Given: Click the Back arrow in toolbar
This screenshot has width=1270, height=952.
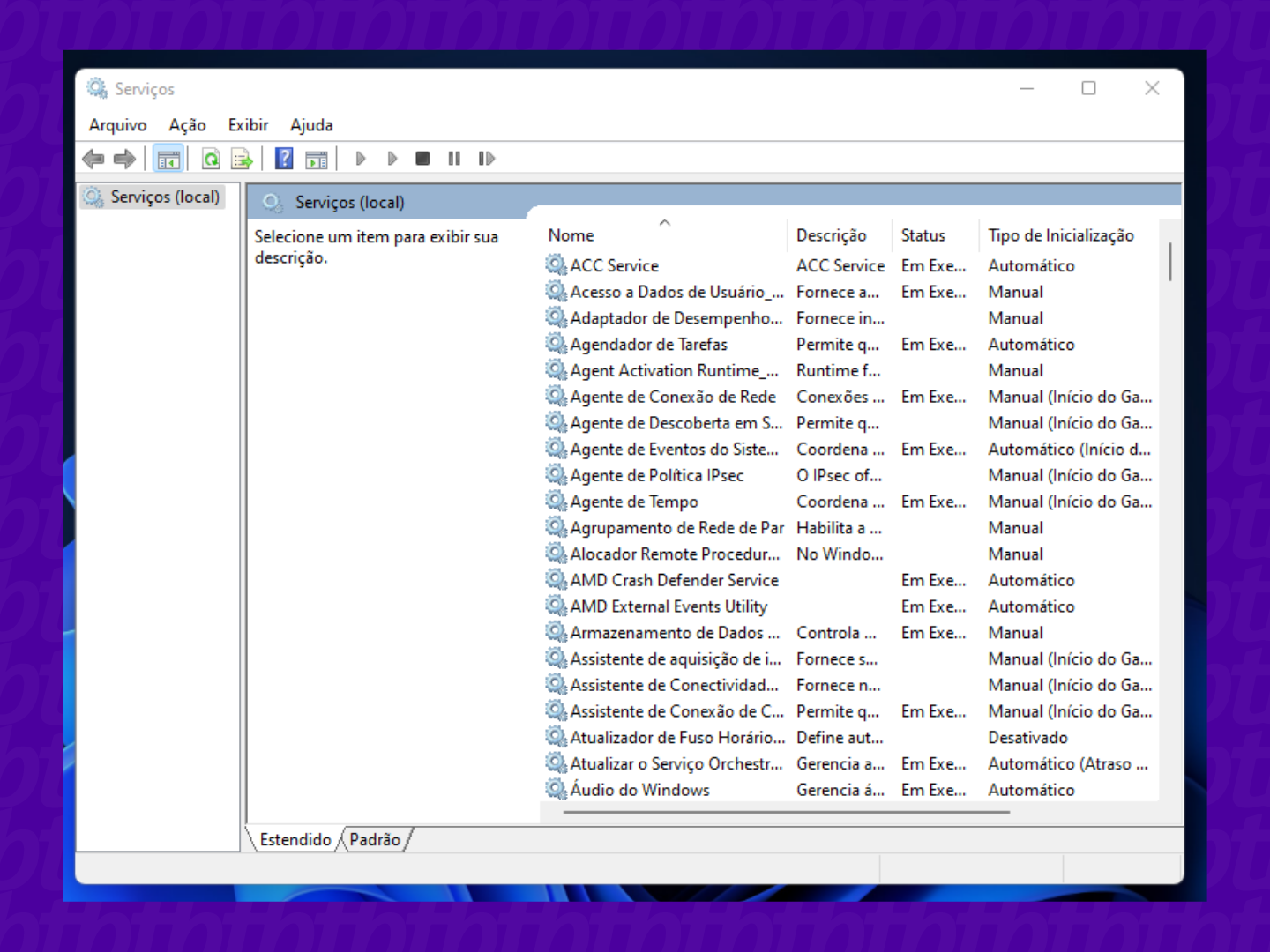Looking at the screenshot, I should click(x=93, y=159).
